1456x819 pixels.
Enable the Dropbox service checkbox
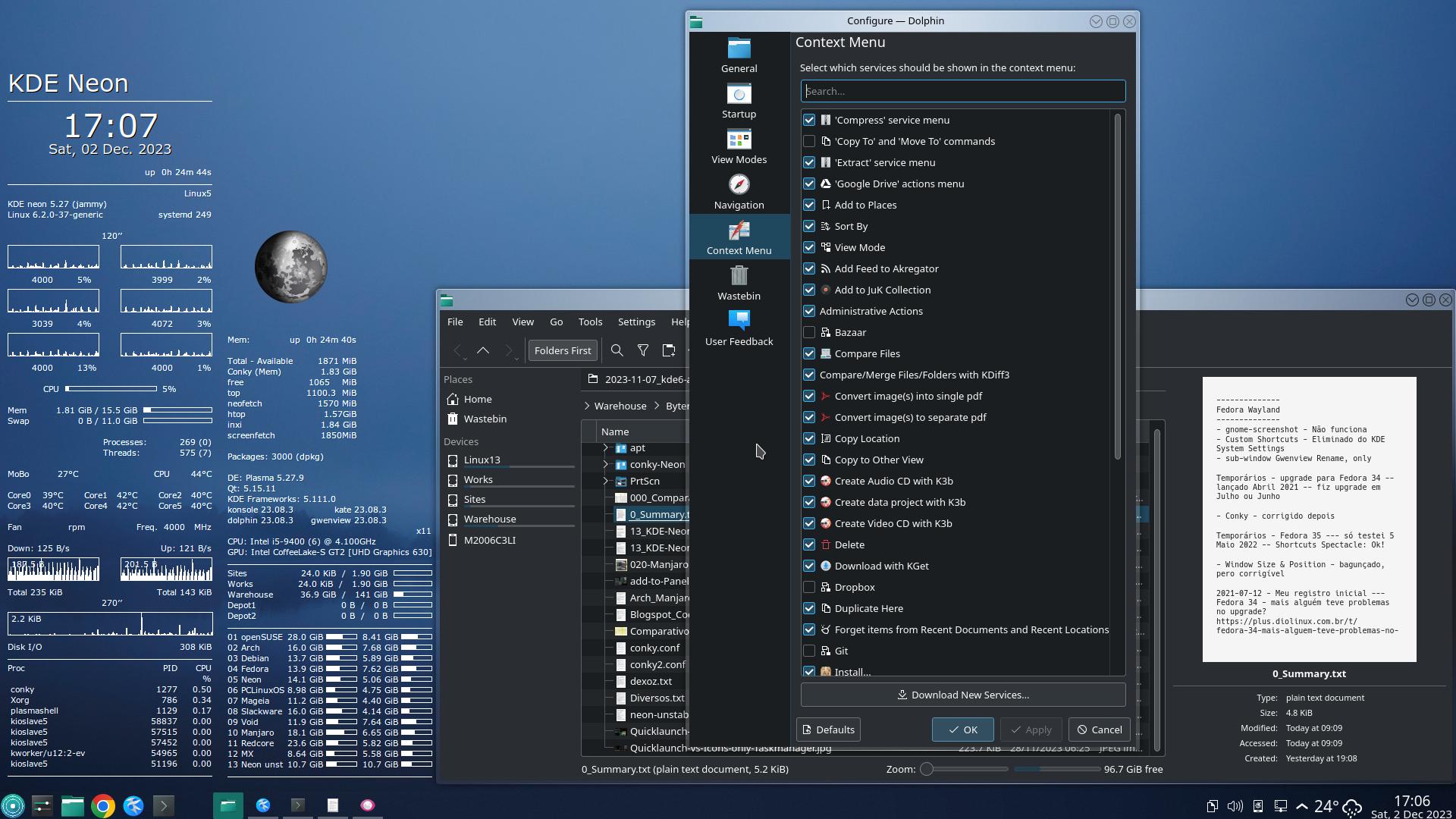pyautogui.click(x=809, y=588)
